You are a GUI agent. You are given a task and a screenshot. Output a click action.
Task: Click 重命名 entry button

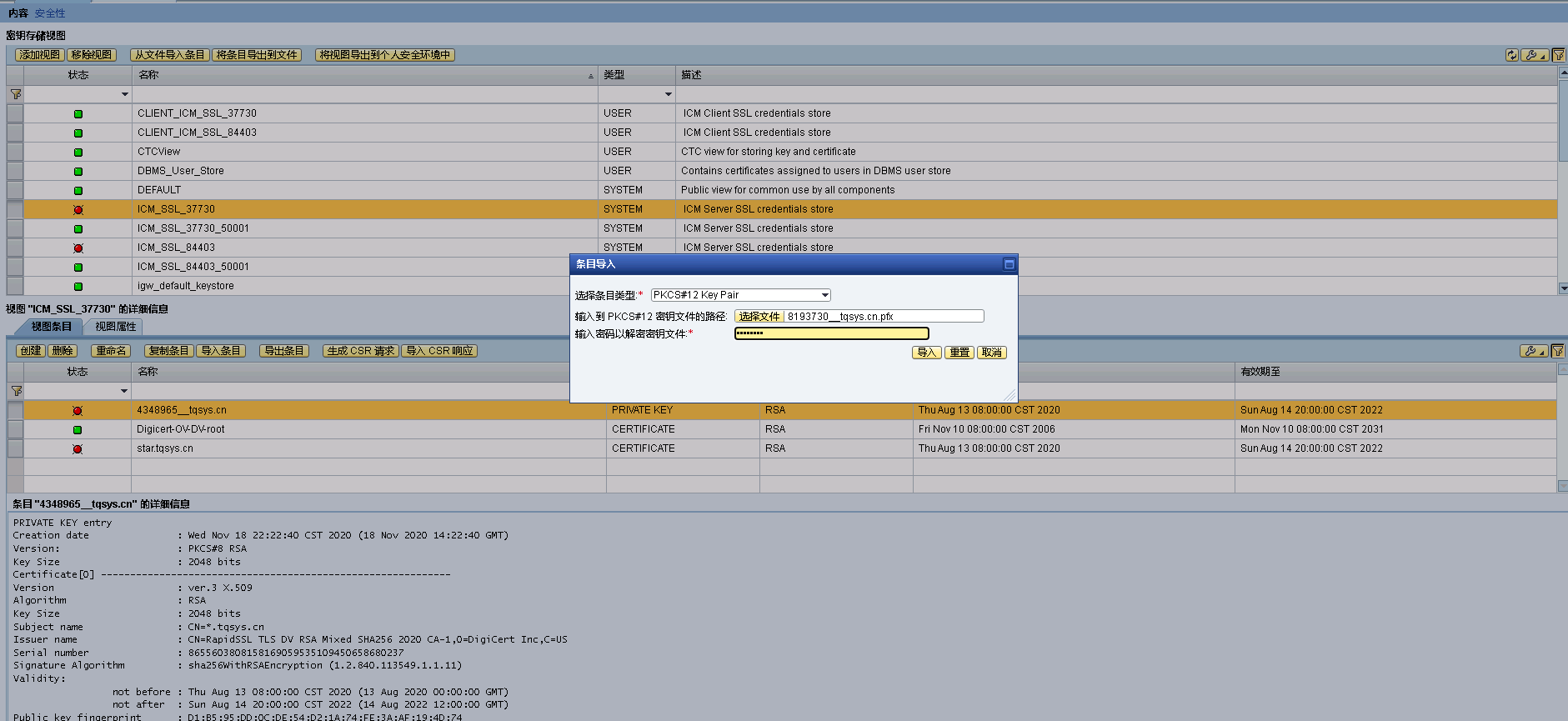coord(112,351)
